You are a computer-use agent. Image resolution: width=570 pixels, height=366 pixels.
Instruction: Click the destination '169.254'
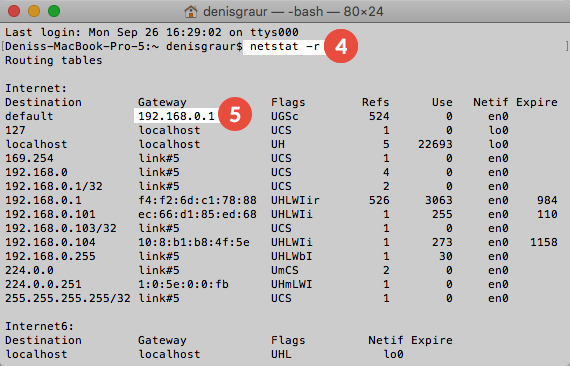coord(29,158)
